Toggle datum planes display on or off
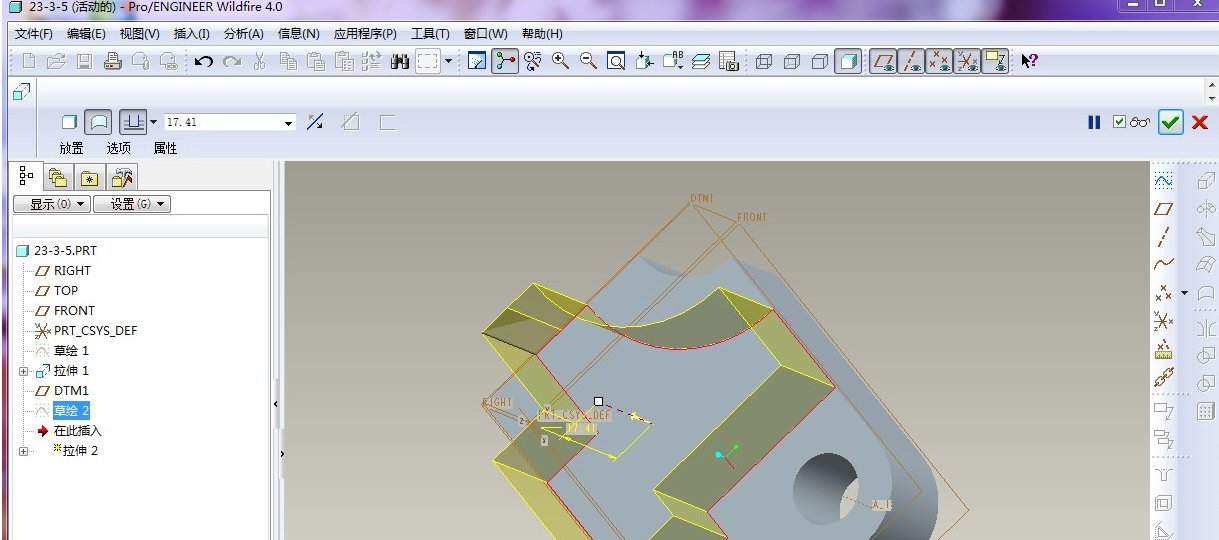 coord(883,62)
